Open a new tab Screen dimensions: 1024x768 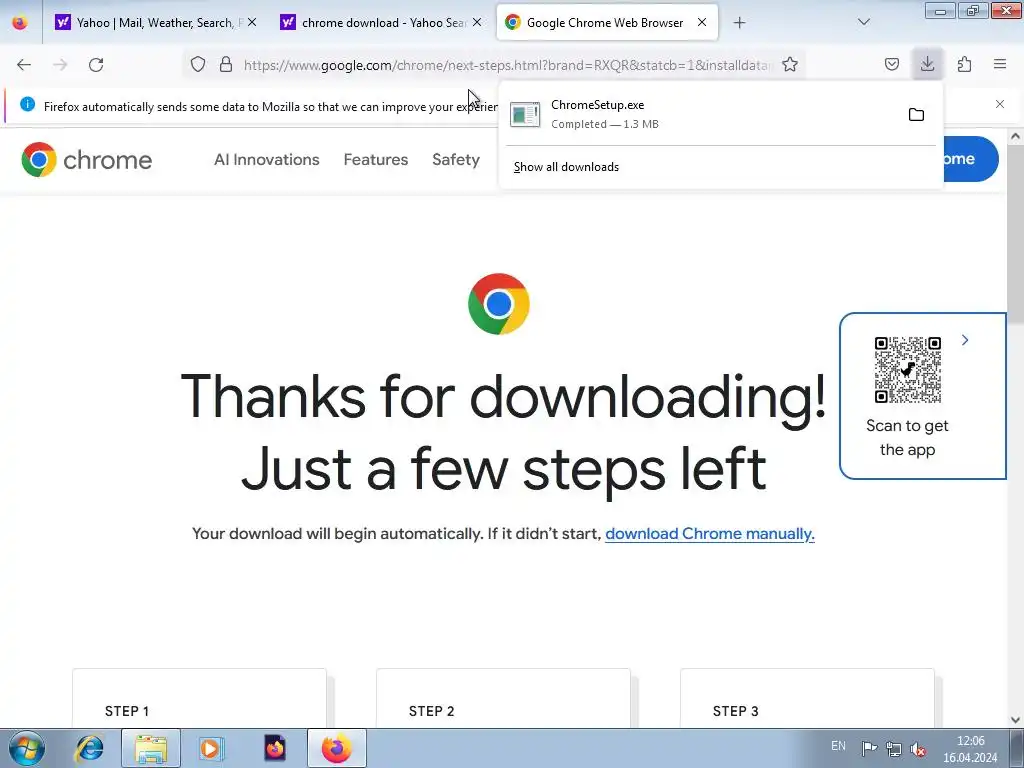click(739, 23)
